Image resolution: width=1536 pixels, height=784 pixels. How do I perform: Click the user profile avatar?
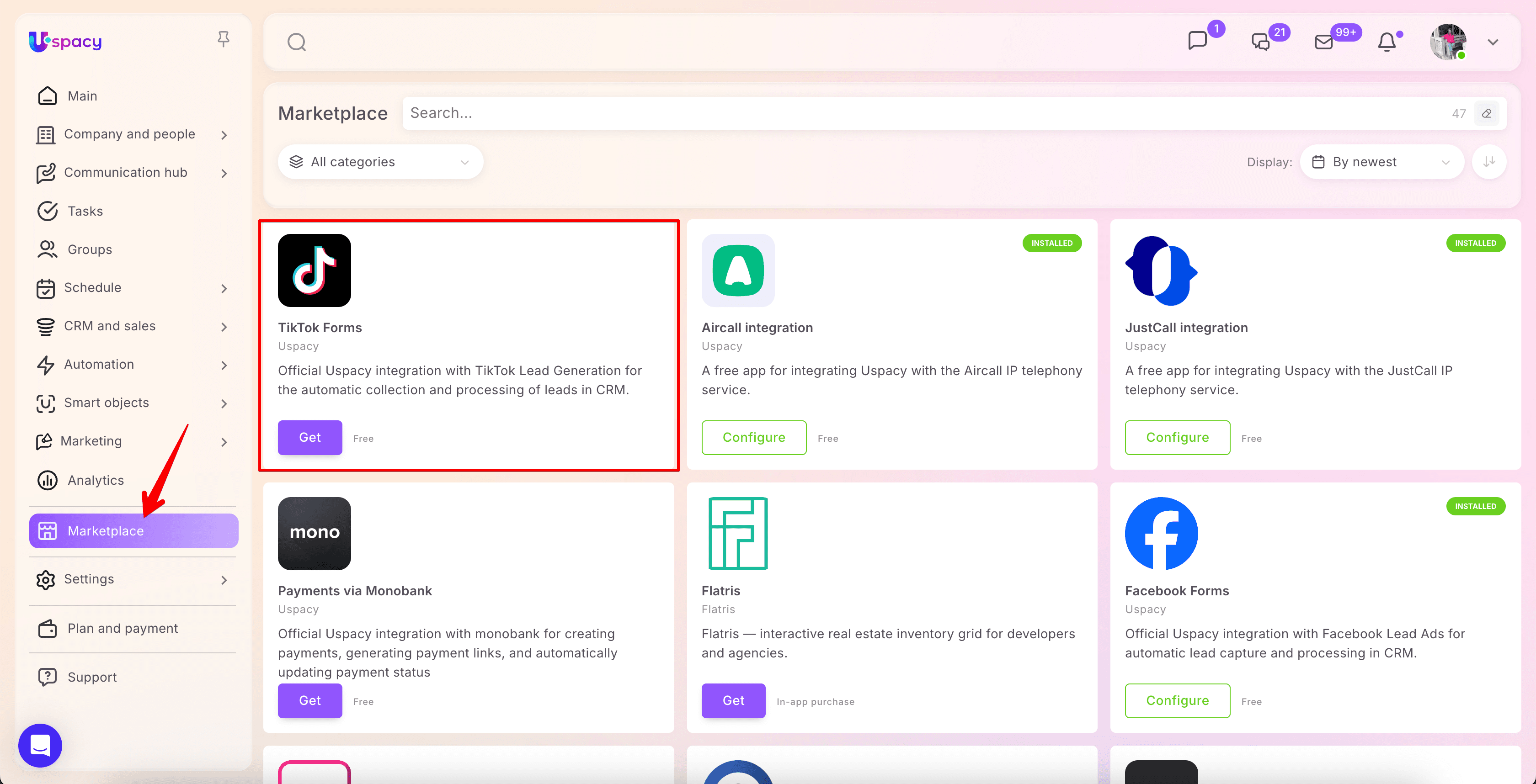(x=1448, y=42)
